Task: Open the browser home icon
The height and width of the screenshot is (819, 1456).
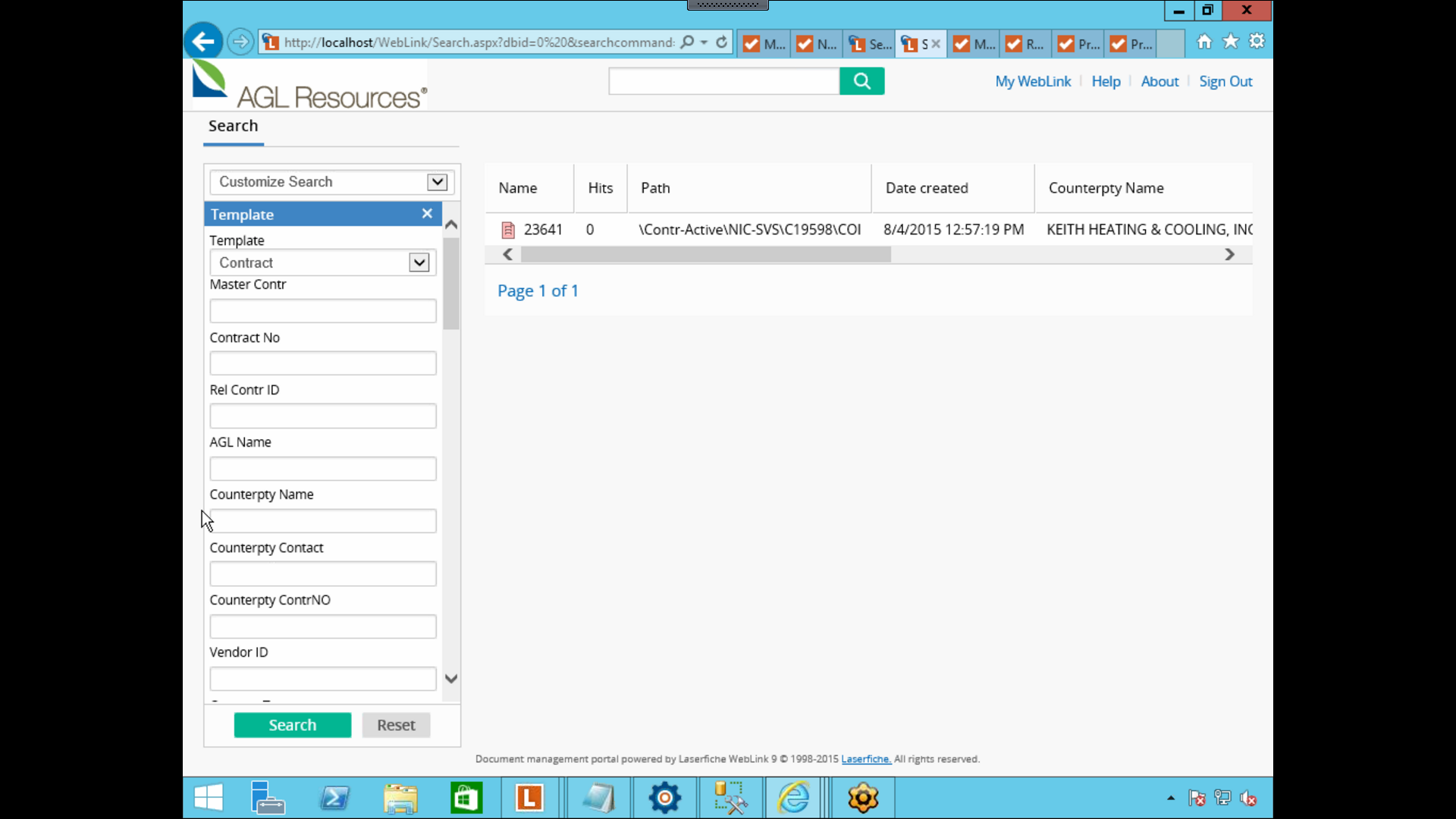Action: pyautogui.click(x=1204, y=42)
